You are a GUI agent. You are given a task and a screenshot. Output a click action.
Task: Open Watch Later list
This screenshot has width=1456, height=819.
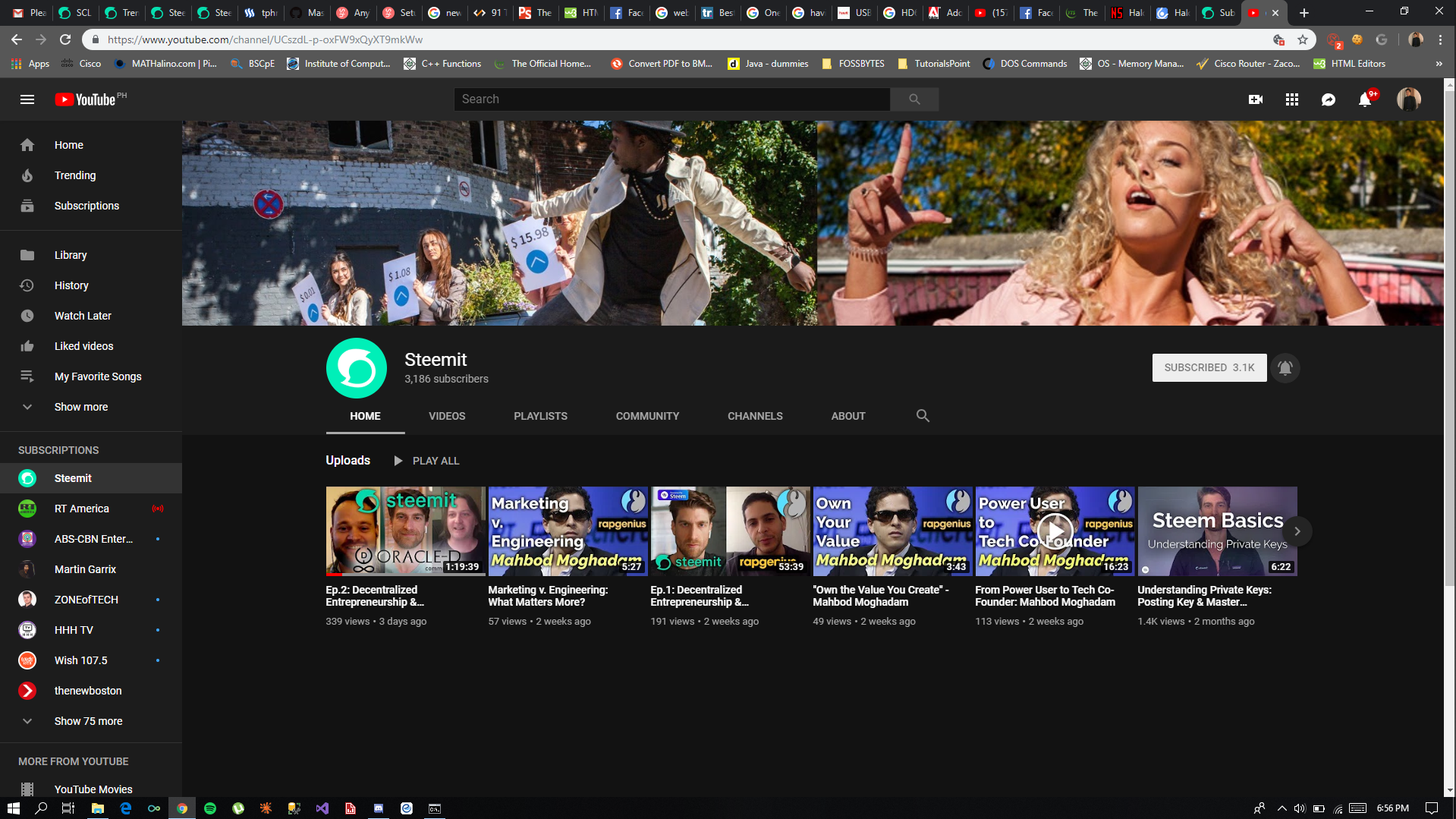point(91,316)
